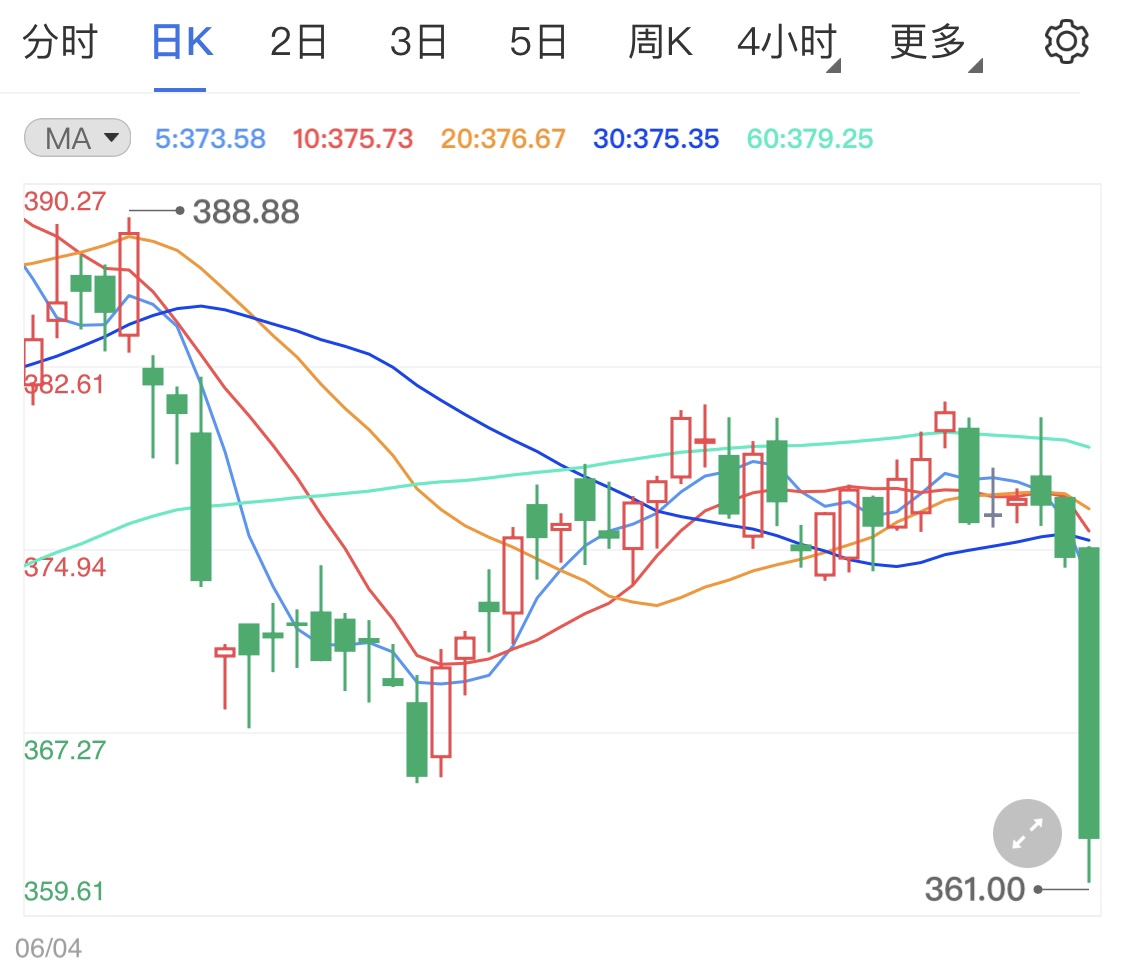Click the MA20 value 20:376.67

503,138
